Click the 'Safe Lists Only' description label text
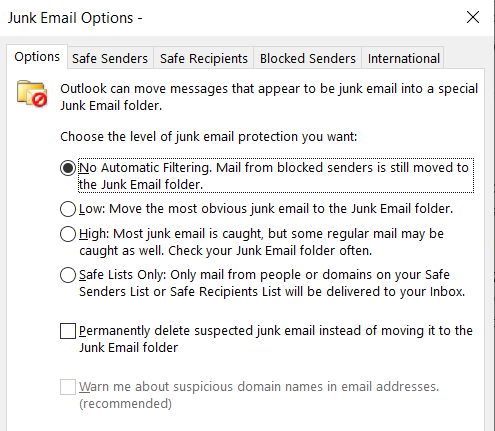The width and height of the screenshot is (495, 431). click(x=272, y=283)
